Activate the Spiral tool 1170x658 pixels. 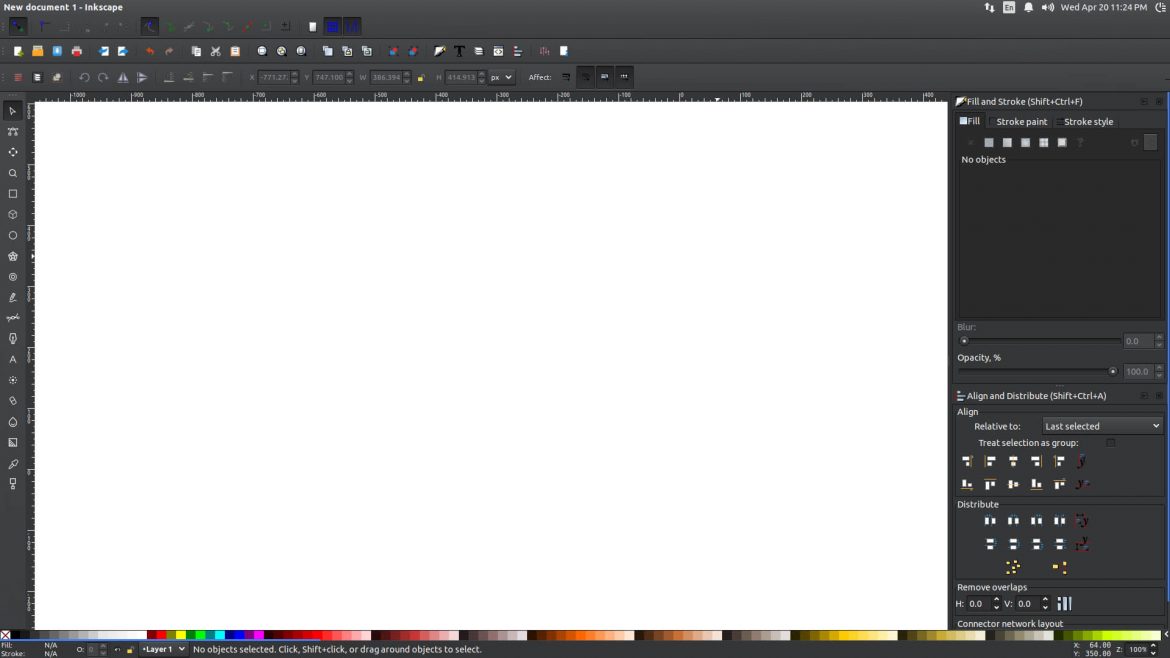point(13,277)
